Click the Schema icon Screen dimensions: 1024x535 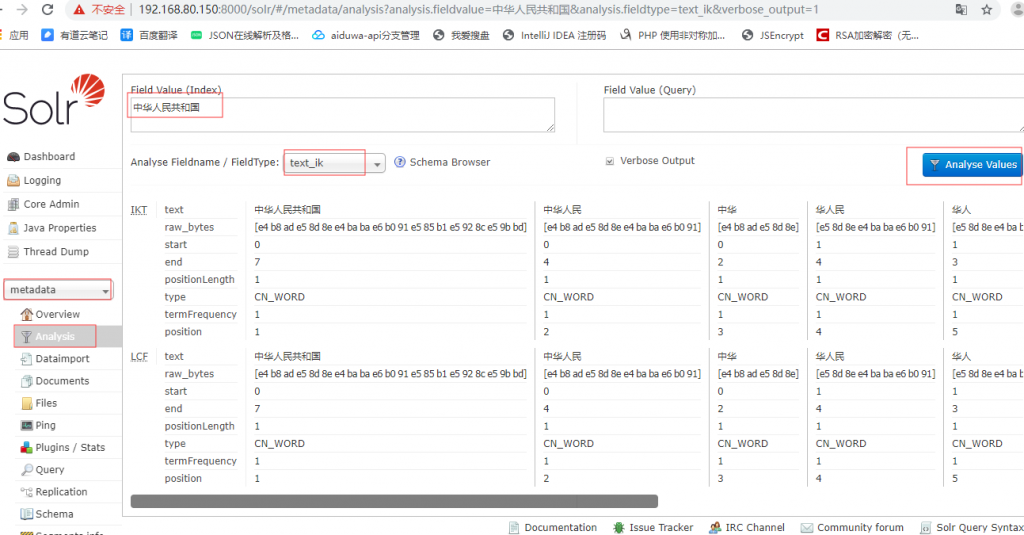tap(26, 515)
